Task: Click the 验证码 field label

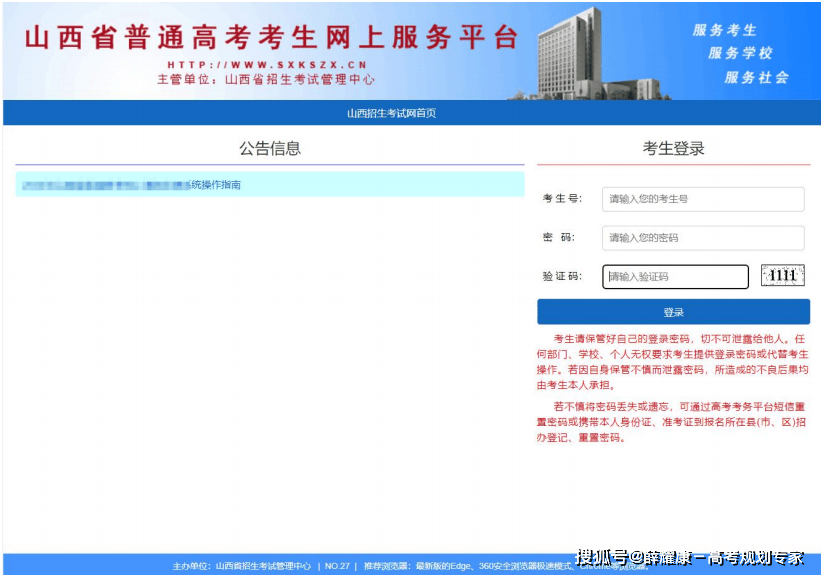Action: point(562,276)
